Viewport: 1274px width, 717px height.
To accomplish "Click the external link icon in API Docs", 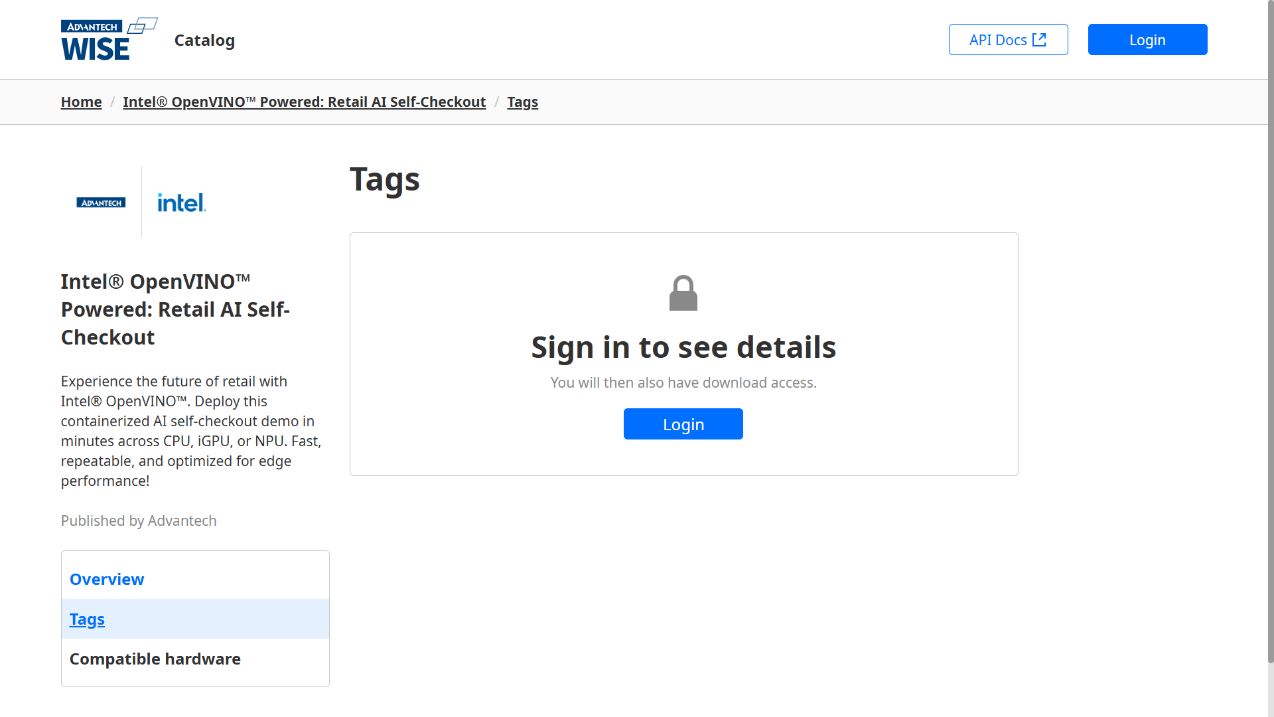I will [1039, 40].
